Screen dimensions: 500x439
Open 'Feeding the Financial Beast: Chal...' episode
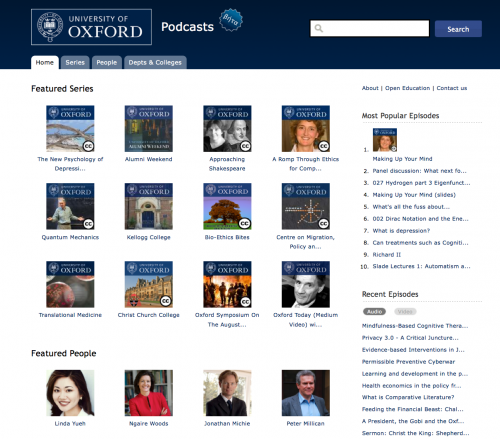[x=413, y=409]
